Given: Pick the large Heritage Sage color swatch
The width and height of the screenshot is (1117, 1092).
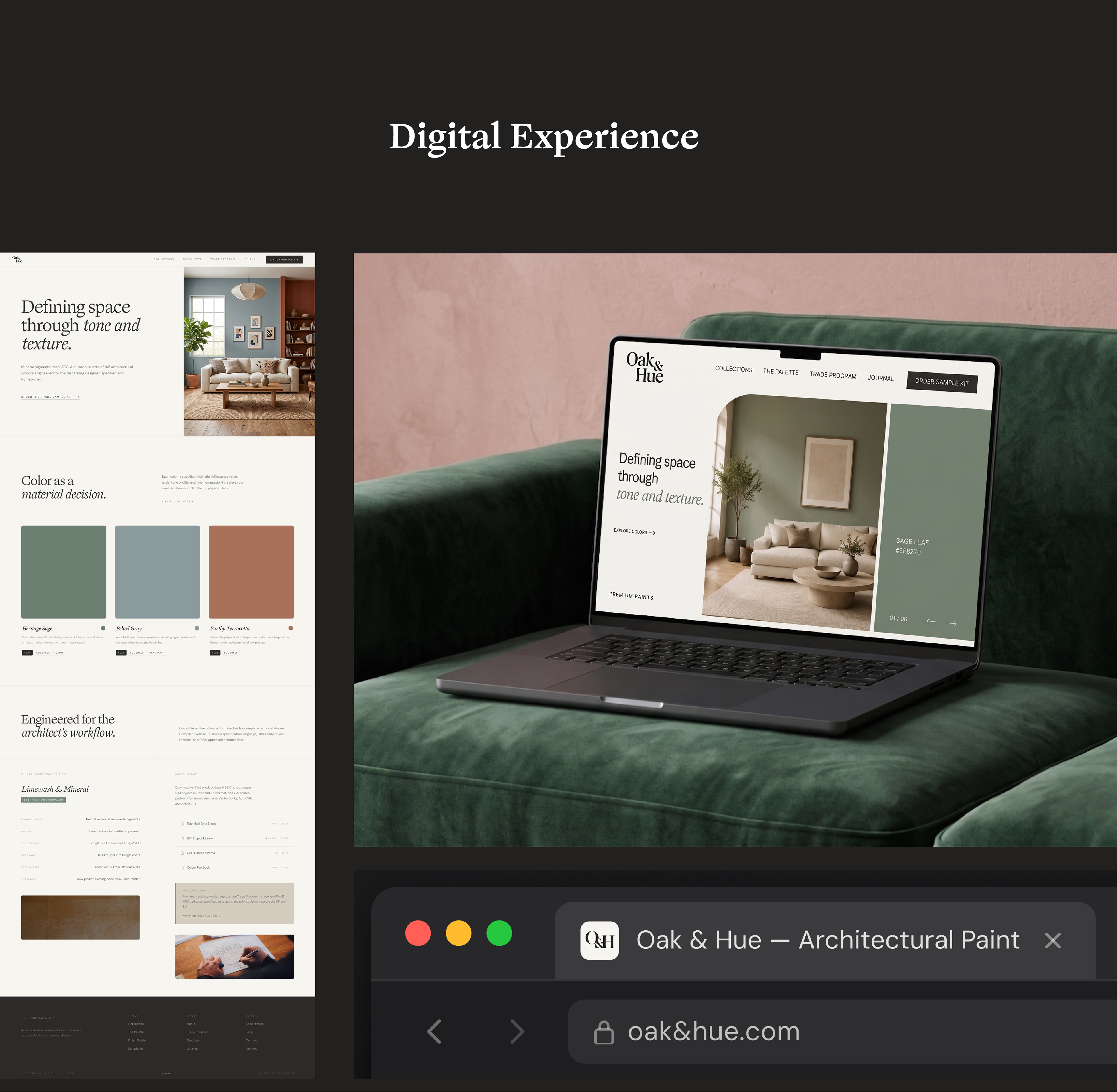Looking at the screenshot, I should [x=64, y=572].
